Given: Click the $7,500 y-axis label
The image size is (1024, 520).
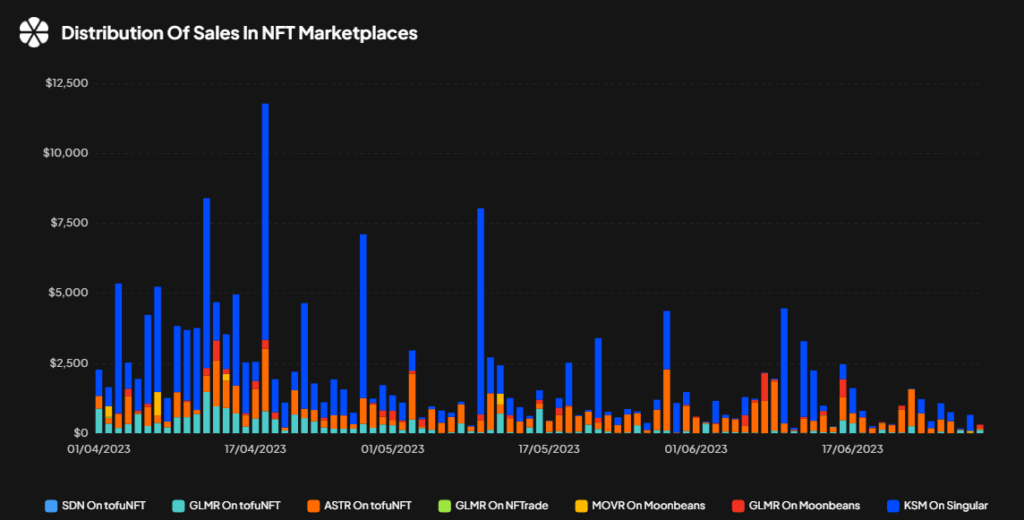Looking at the screenshot, I should [69, 223].
